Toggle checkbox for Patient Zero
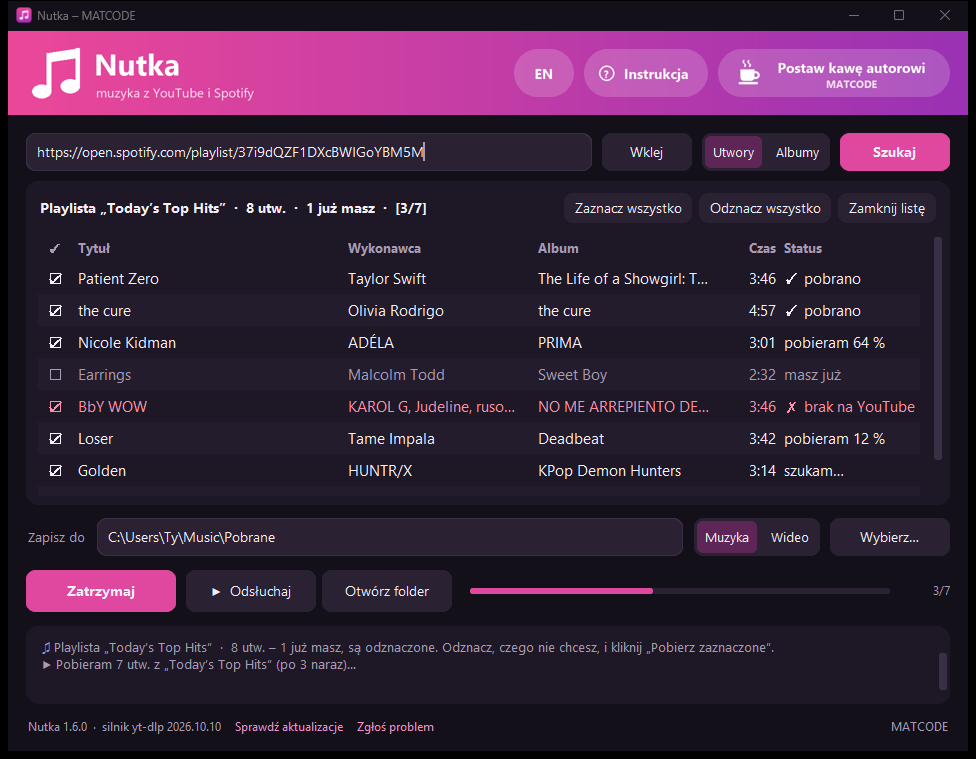This screenshot has height=759, width=976. 55,279
